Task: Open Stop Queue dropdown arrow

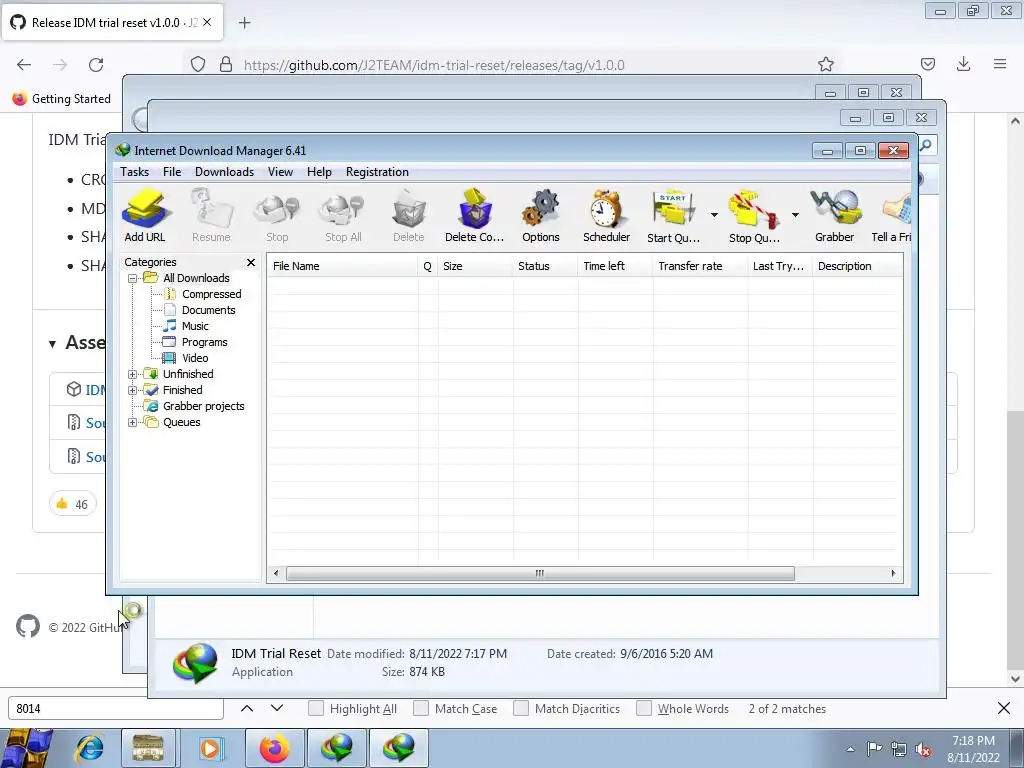Action: (795, 215)
